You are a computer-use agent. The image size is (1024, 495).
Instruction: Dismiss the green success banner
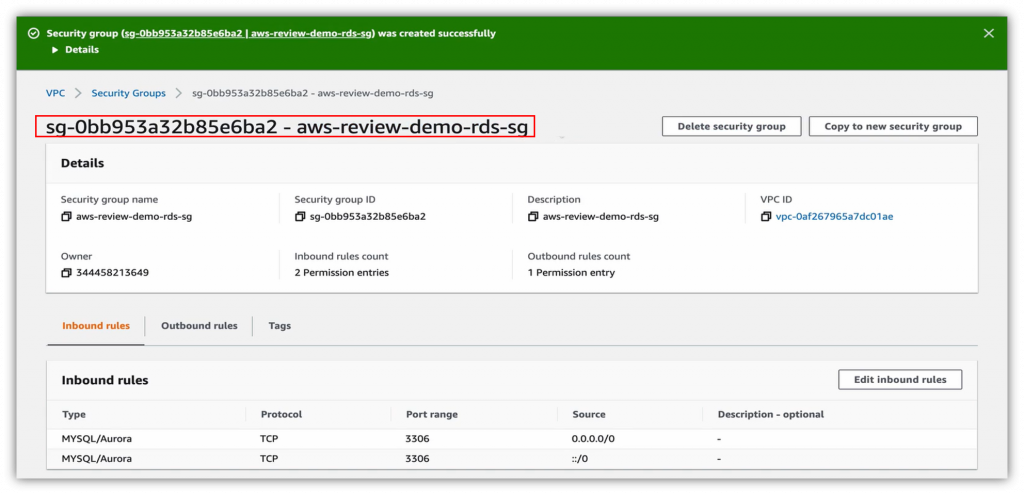(989, 33)
